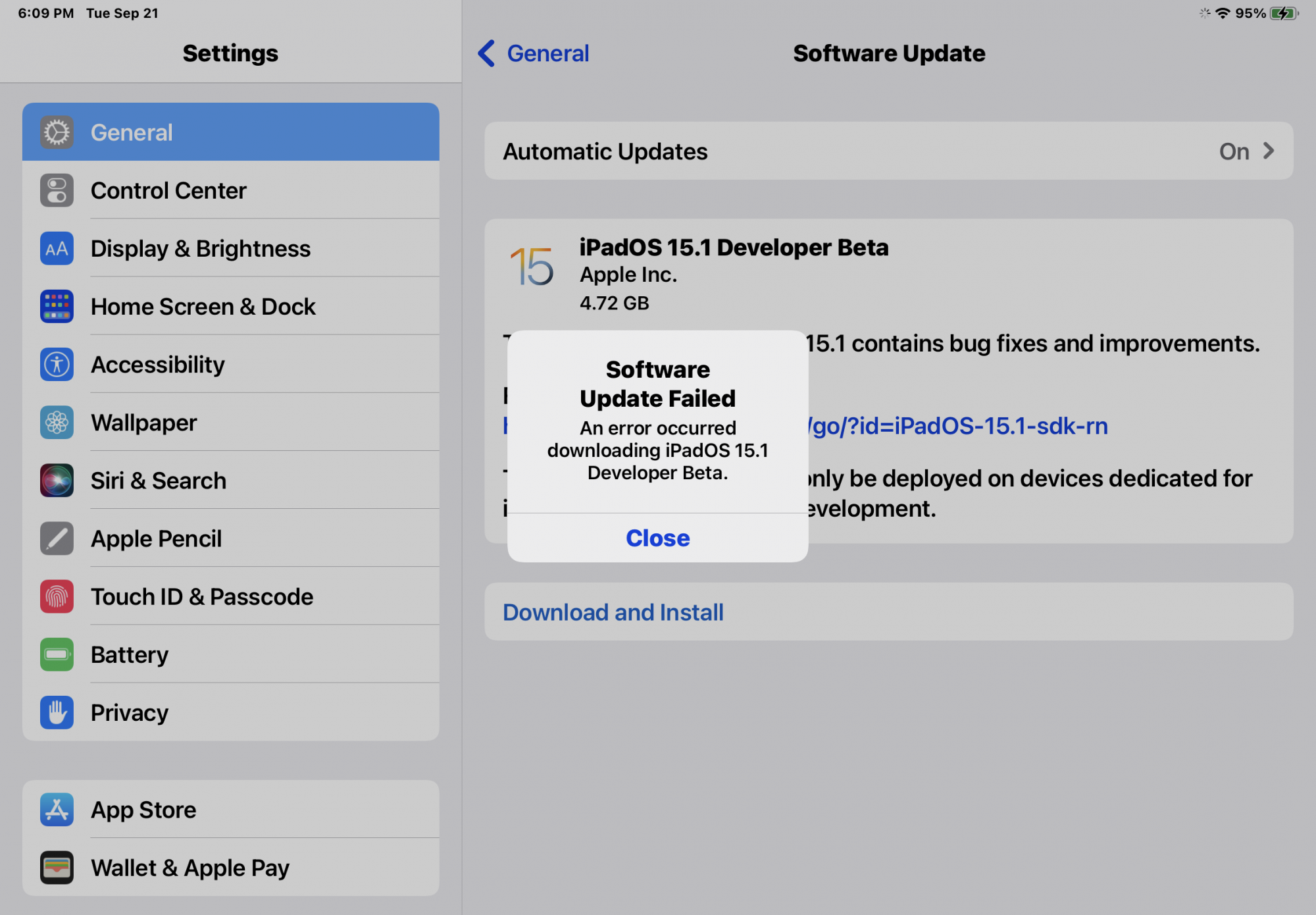Tap the Home Screen & Dock grid icon
1316x915 pixels.
click(x=57, y=306)
